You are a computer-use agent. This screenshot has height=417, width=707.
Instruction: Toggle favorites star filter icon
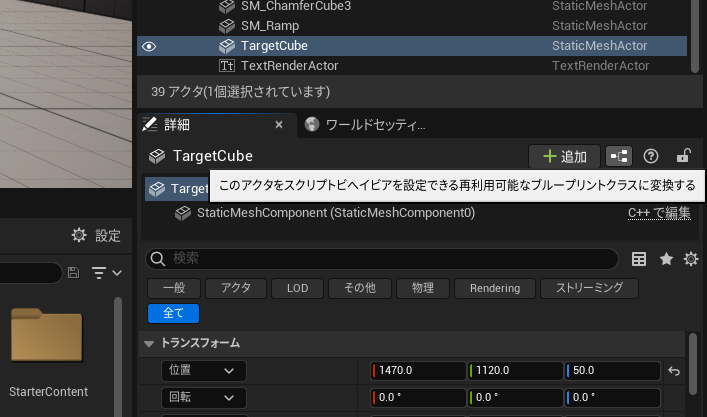(x=666, y=259)
